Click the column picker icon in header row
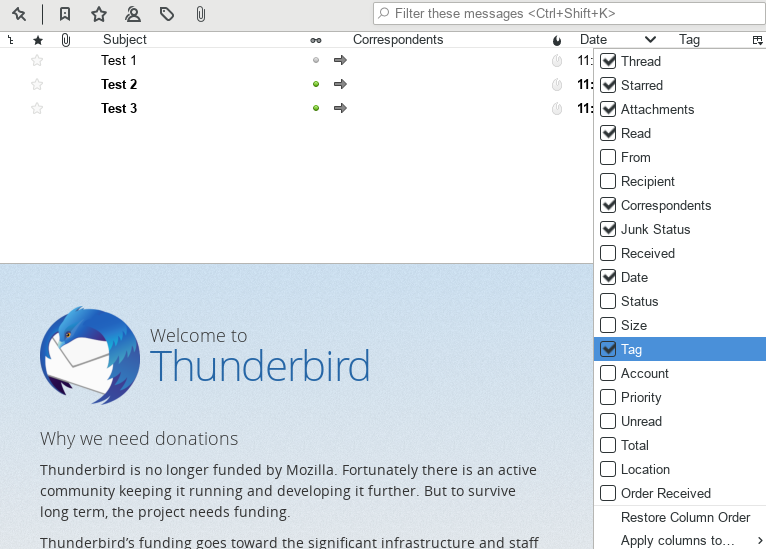The width and height of the screenshot is (766, 549). click(x=757, y=40)
